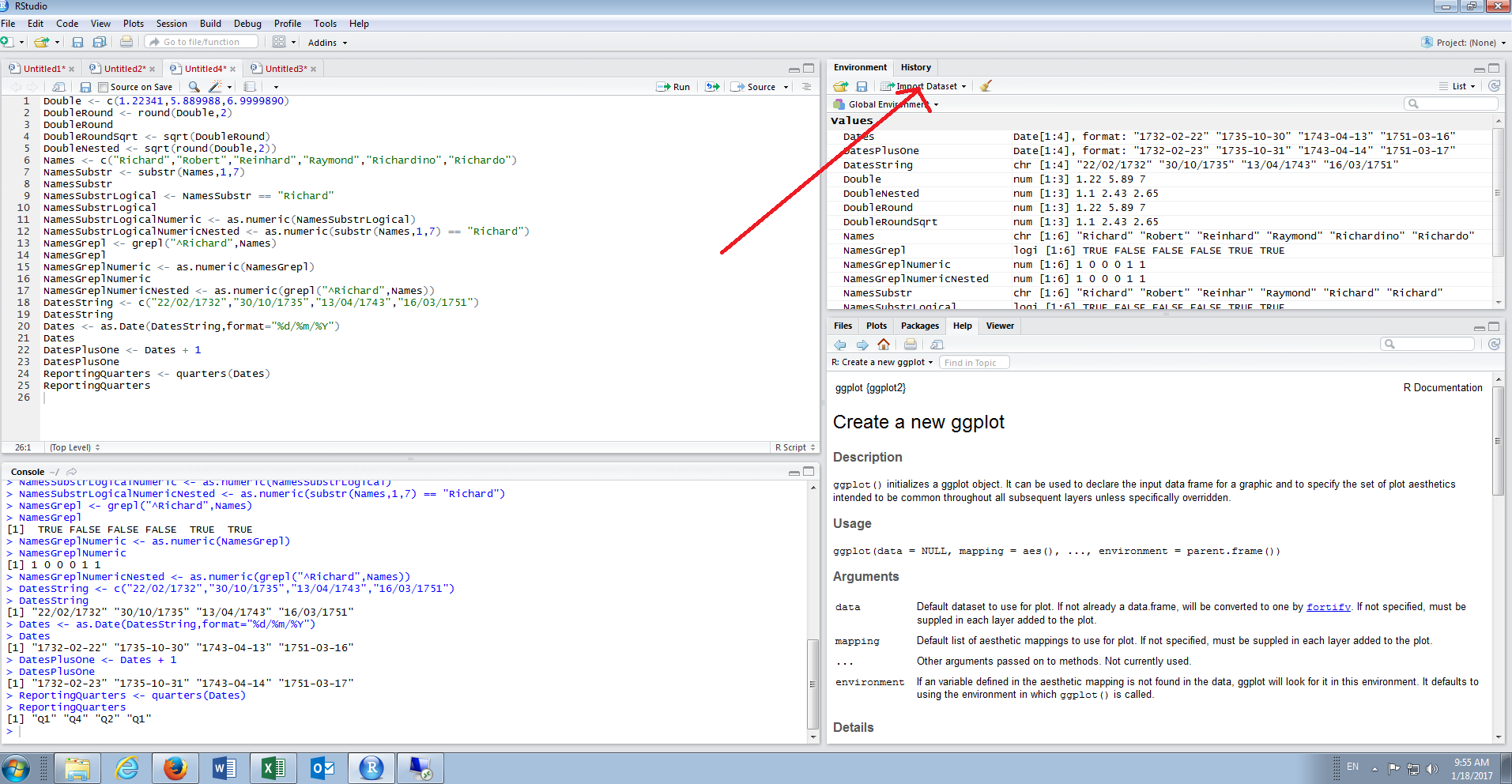Image resolution: width=1512 pixels, height=784 pixels.
Task: Click the Source button
Action: pos(753,87)
